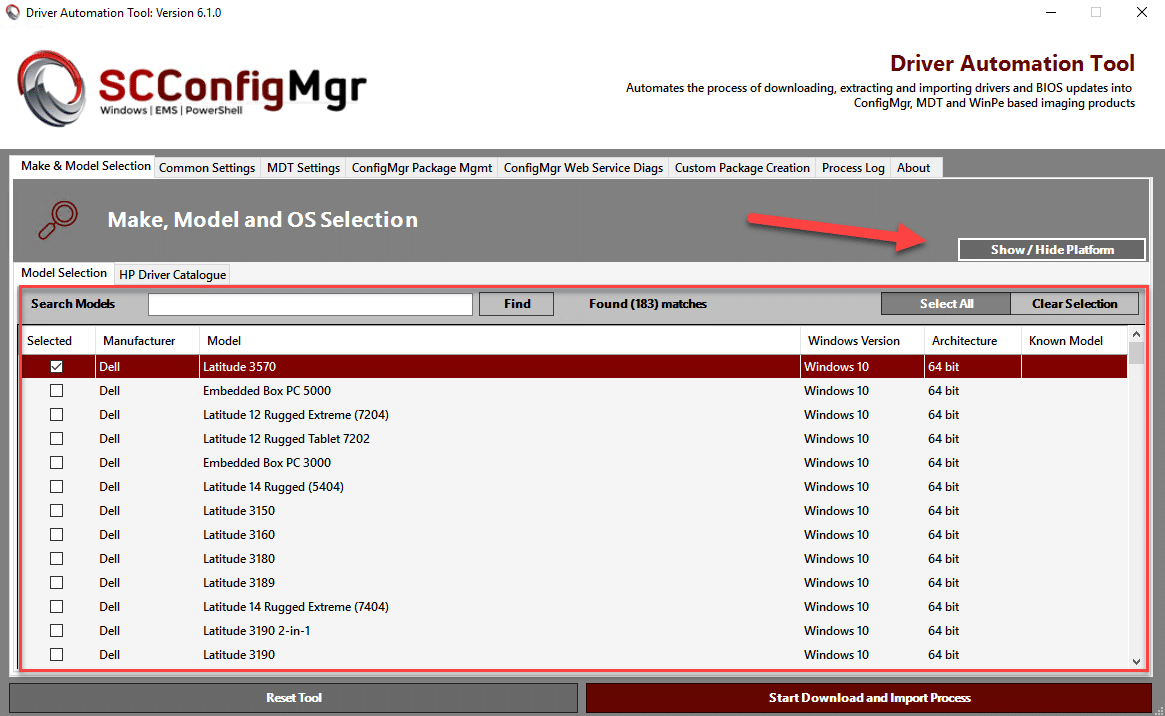The height and width of the screenshot is (716, 1165).
Task: View the About tab
Action: point(913,167)
